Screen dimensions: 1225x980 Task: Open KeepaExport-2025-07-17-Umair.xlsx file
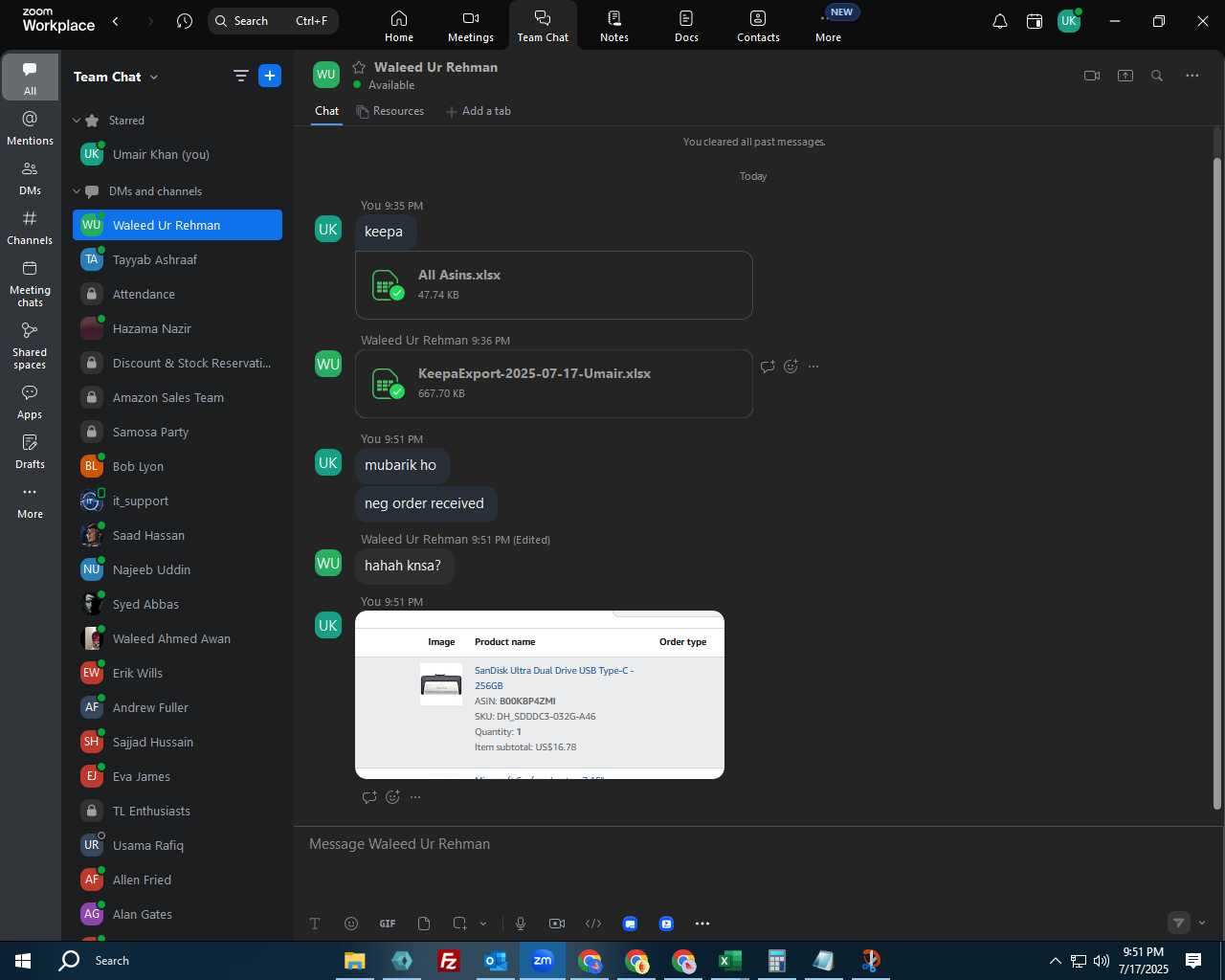tap(553, 384)
